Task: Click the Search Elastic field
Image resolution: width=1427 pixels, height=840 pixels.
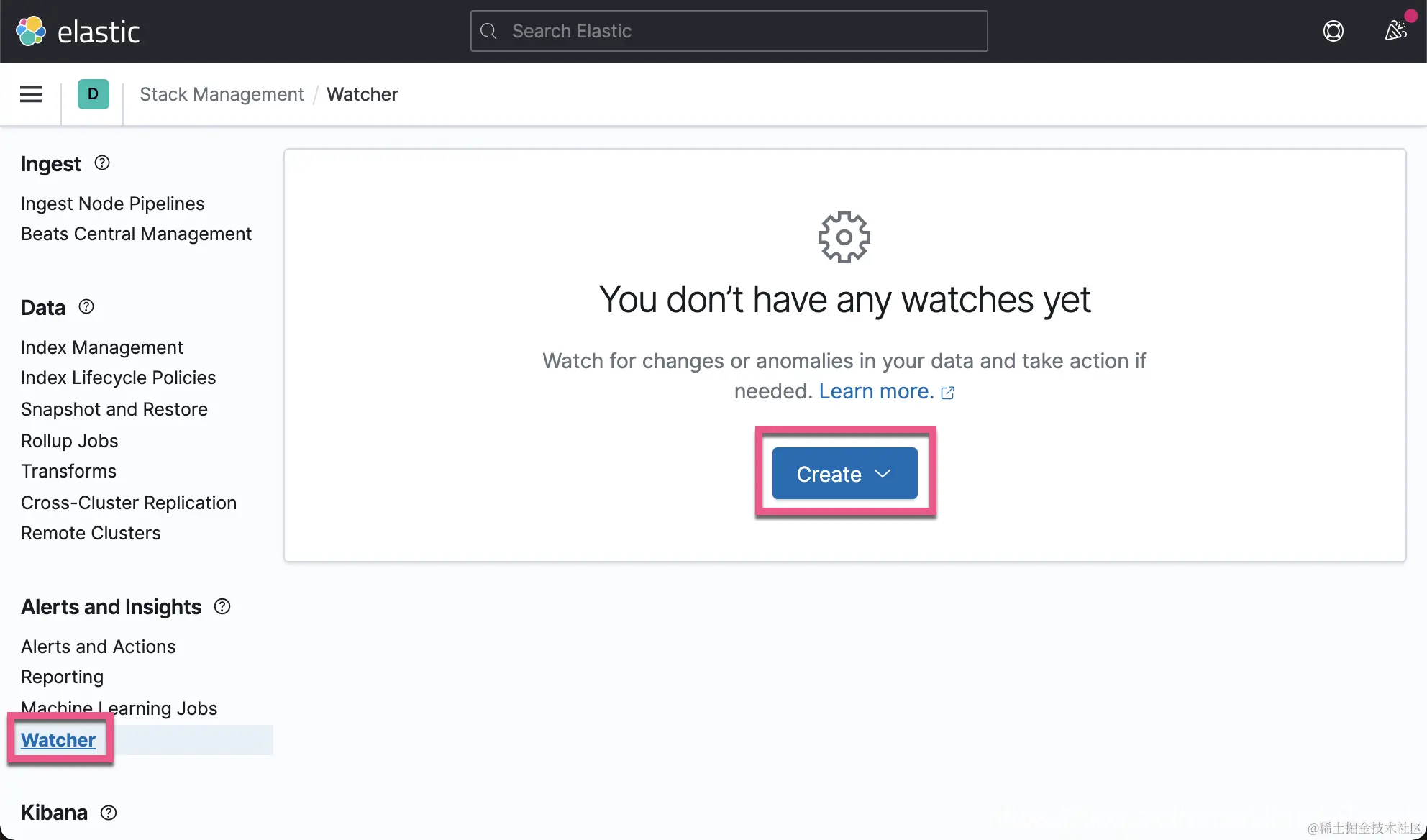Action: tap(729, 31)
